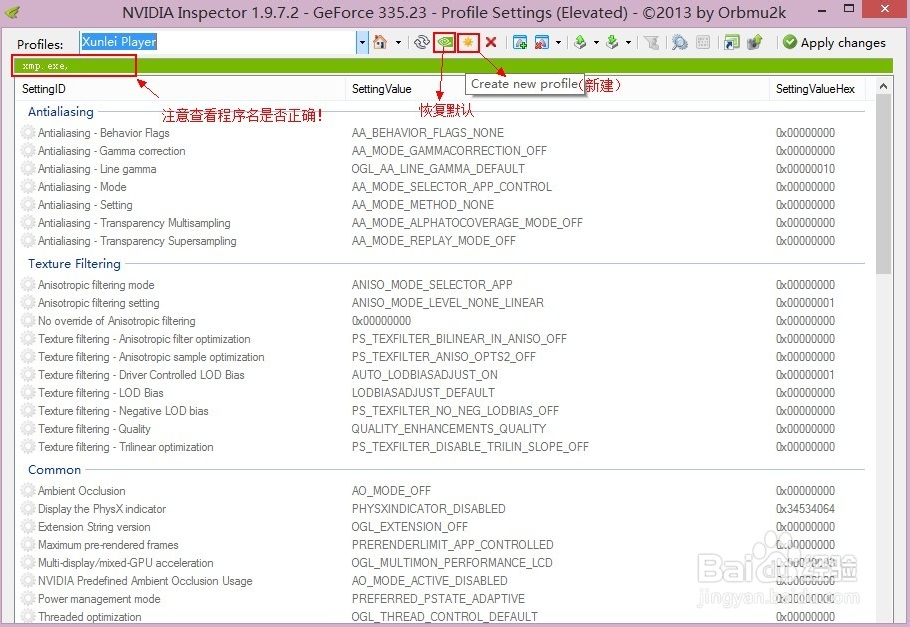Collapse the Texture Filtering settings group
Viewport: 910px width, 627px height.
(x=74, y=264)
